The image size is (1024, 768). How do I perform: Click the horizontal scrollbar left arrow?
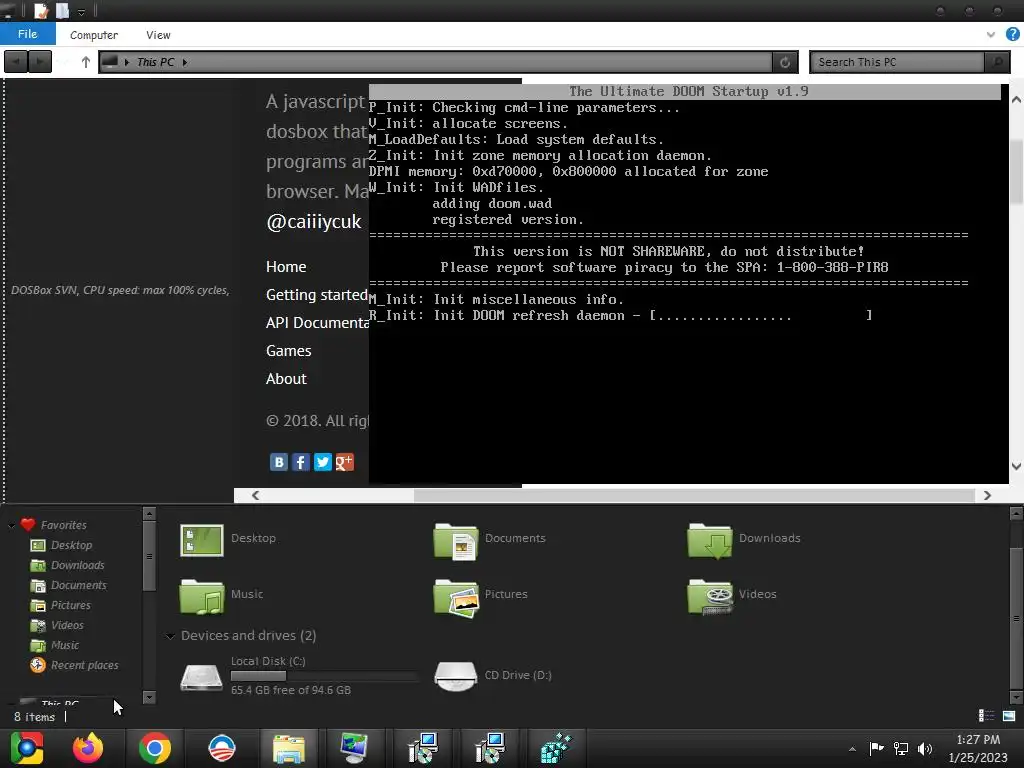click(x=255, y=496)
